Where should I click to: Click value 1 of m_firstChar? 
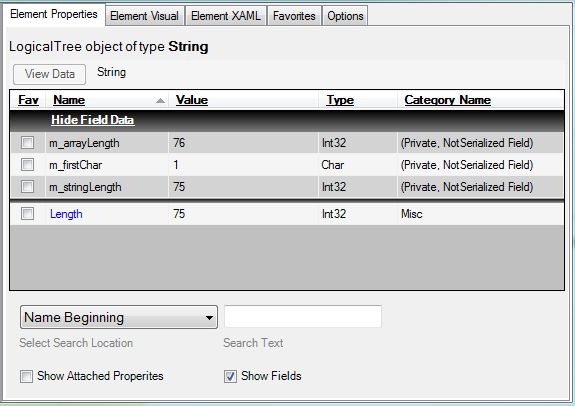176,165
